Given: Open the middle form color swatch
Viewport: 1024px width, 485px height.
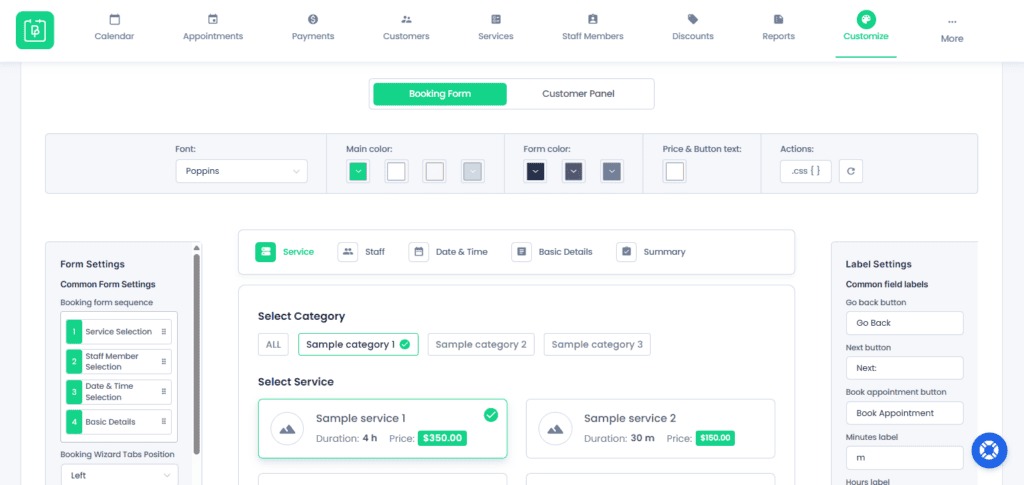Looking at the screenshot, I should point(573,172).
